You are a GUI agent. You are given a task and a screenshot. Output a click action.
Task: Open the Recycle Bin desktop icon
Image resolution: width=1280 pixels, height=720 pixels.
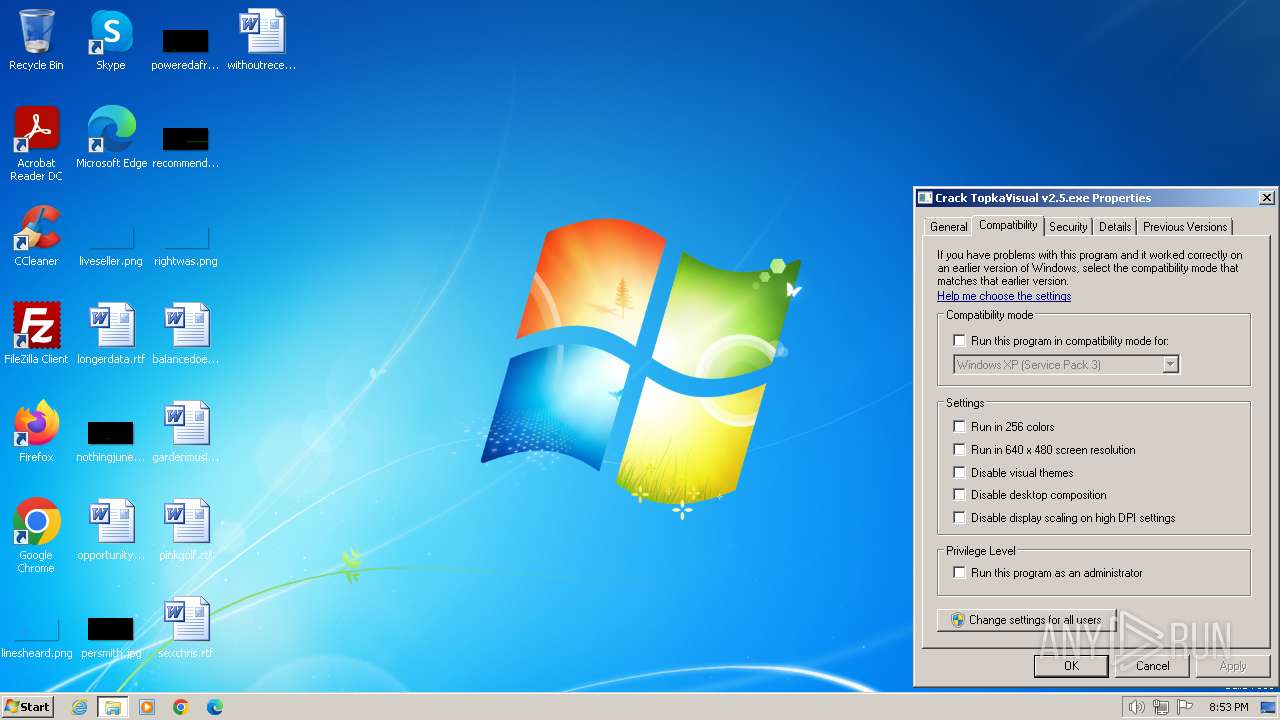(36, 40)
